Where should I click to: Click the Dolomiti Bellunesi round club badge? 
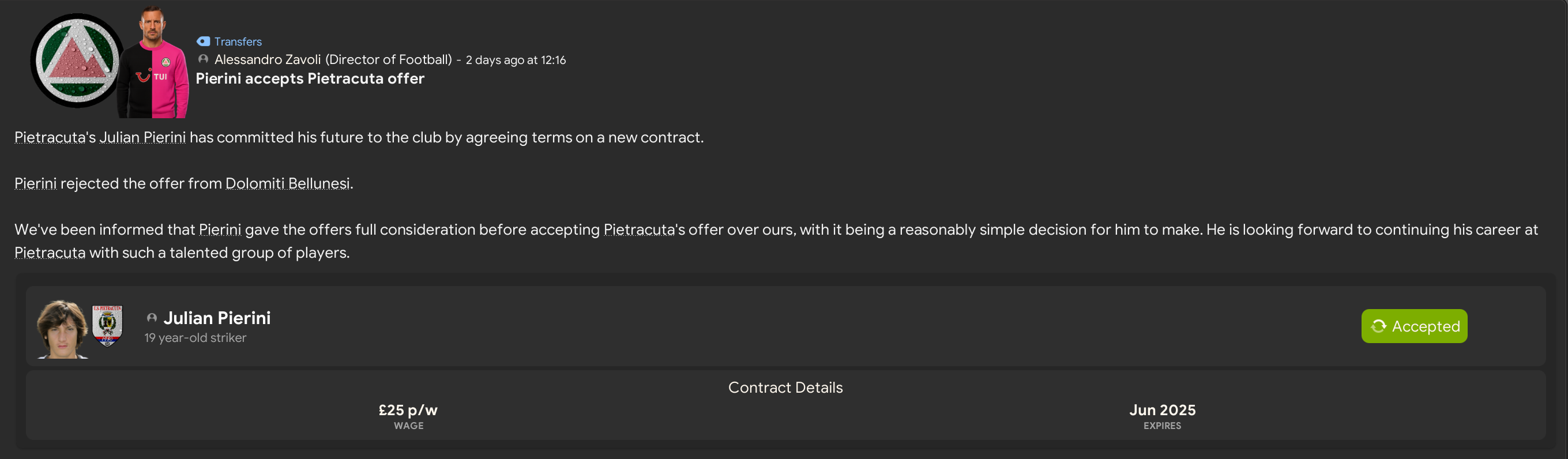click(77, 61)
